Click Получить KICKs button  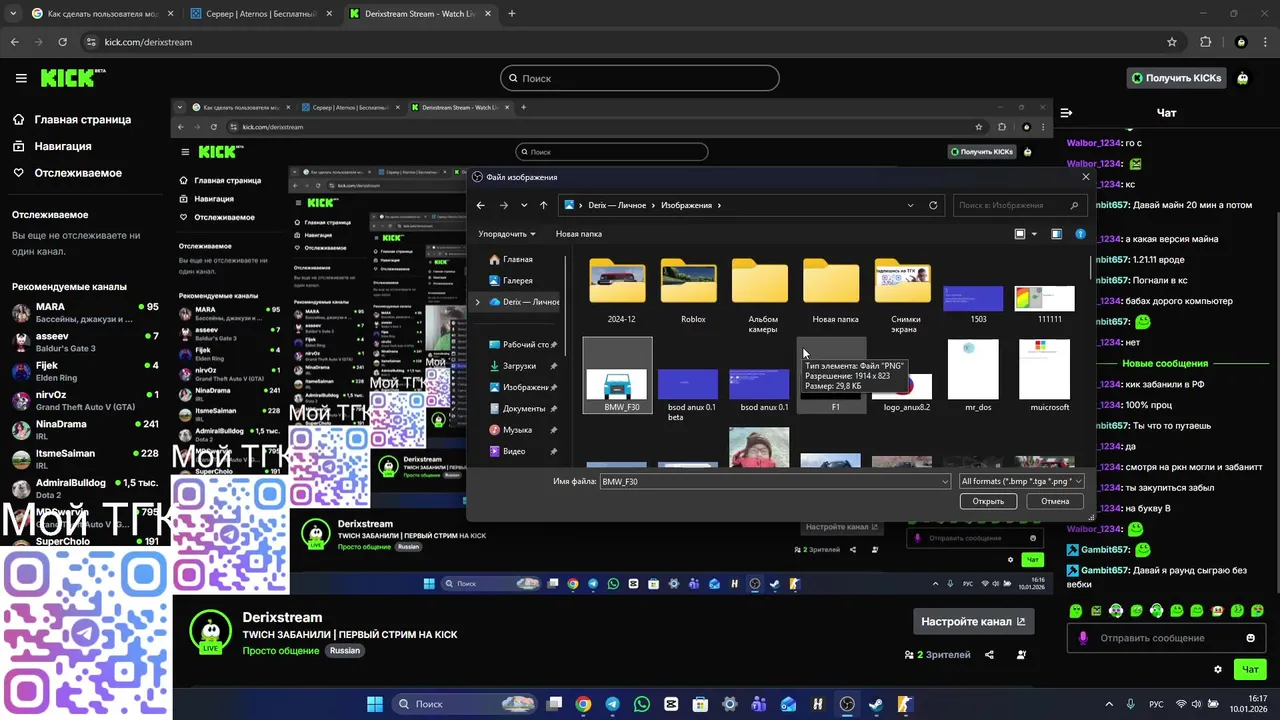click(x=1176, y=78)
